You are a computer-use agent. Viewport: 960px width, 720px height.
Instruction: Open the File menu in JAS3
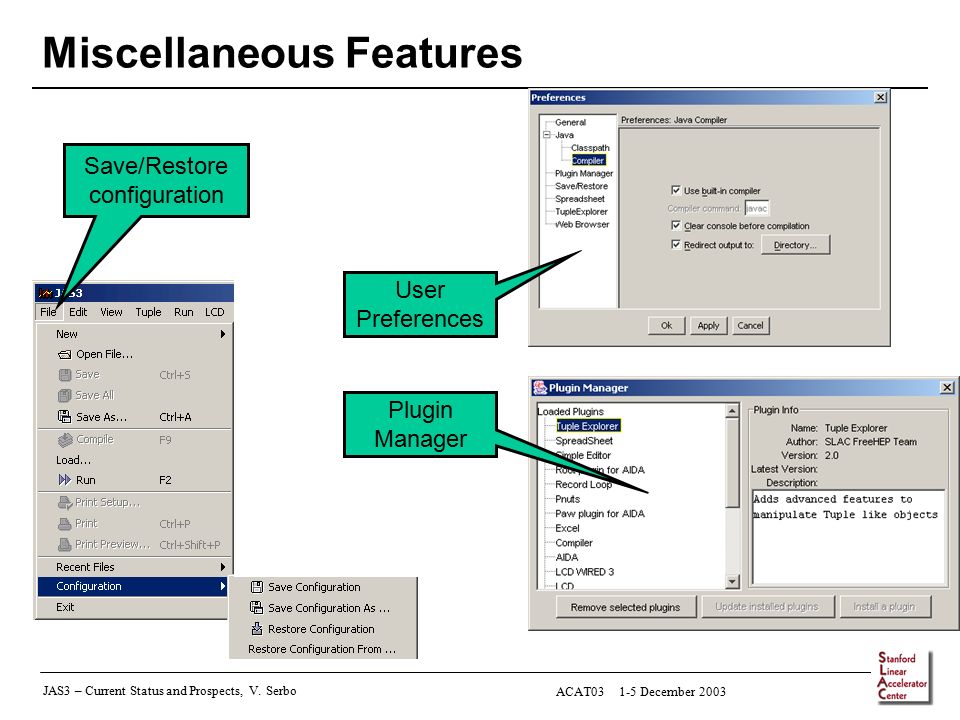[48, 312]
